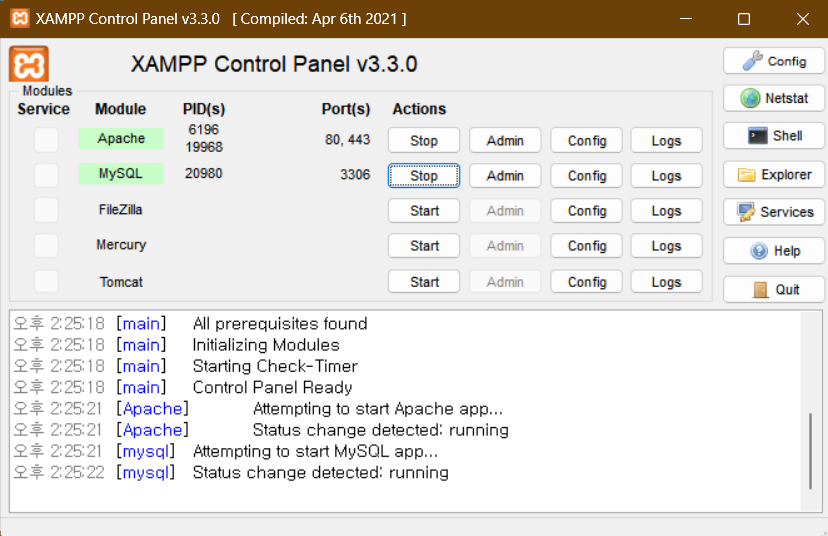
Task: Open the Tomcat Logs menu
Action: 666,281
